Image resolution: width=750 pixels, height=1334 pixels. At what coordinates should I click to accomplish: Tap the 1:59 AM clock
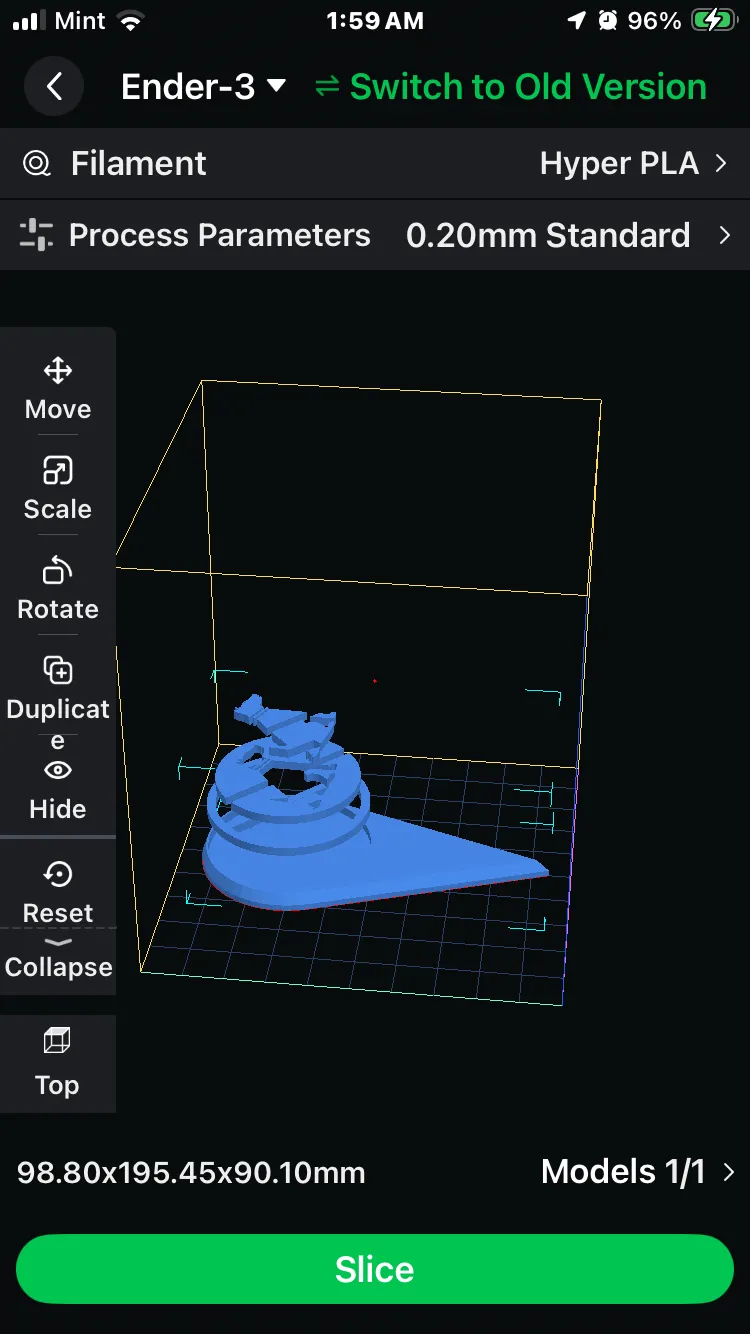[x=375, y=21]
